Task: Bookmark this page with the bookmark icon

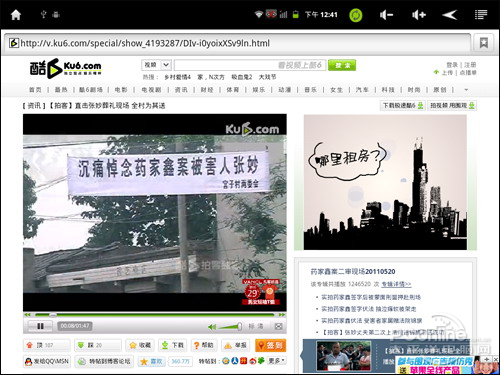Action: point(484,43)
